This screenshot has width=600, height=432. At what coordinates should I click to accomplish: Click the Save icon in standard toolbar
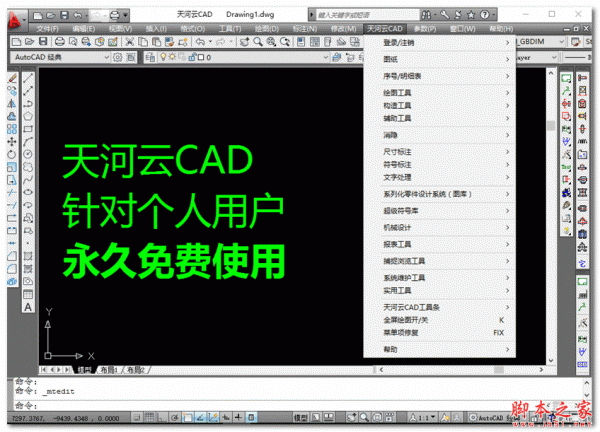pyautogui.click(x=43, y=41)
